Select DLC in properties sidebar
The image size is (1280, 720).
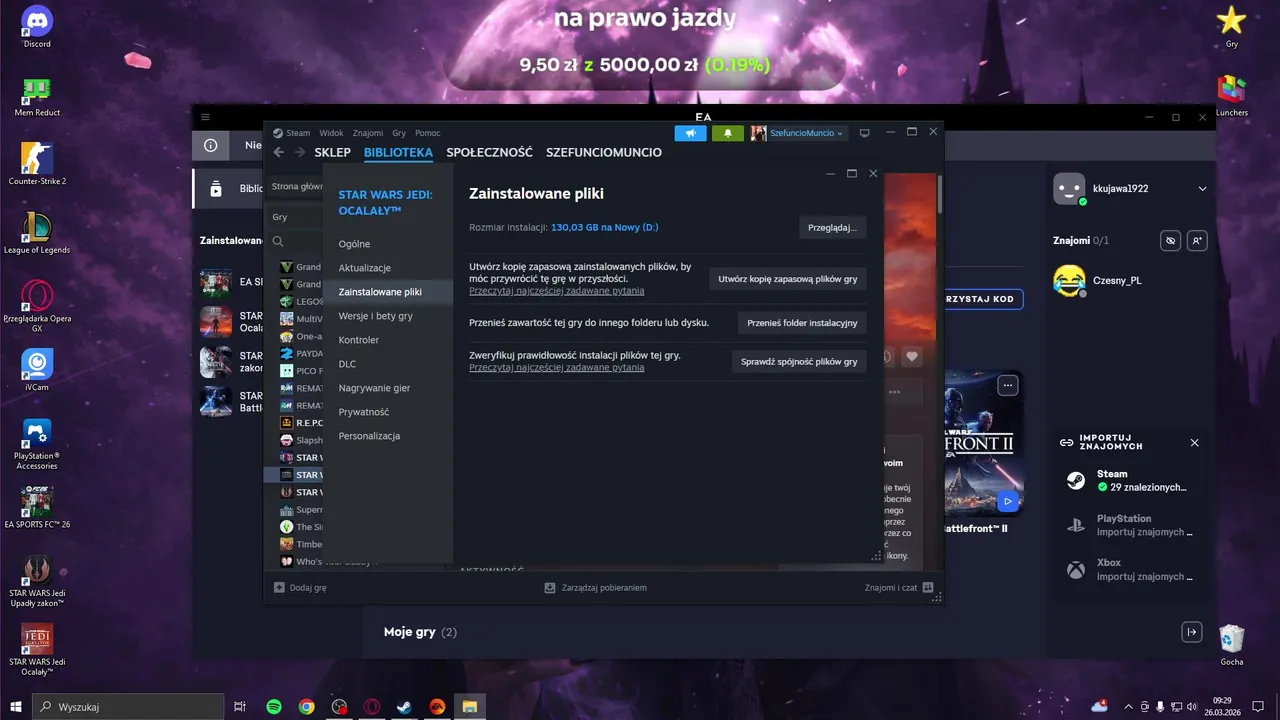click(388, 364)
